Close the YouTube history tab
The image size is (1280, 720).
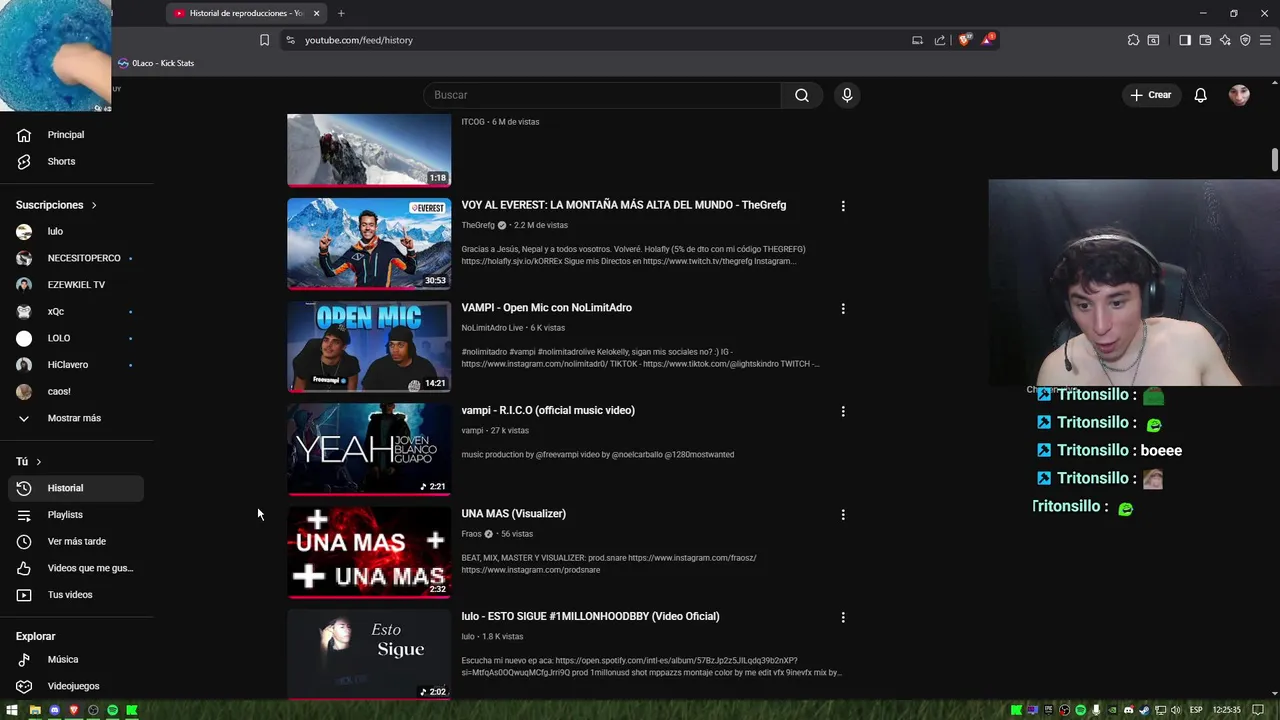(316, 13)
